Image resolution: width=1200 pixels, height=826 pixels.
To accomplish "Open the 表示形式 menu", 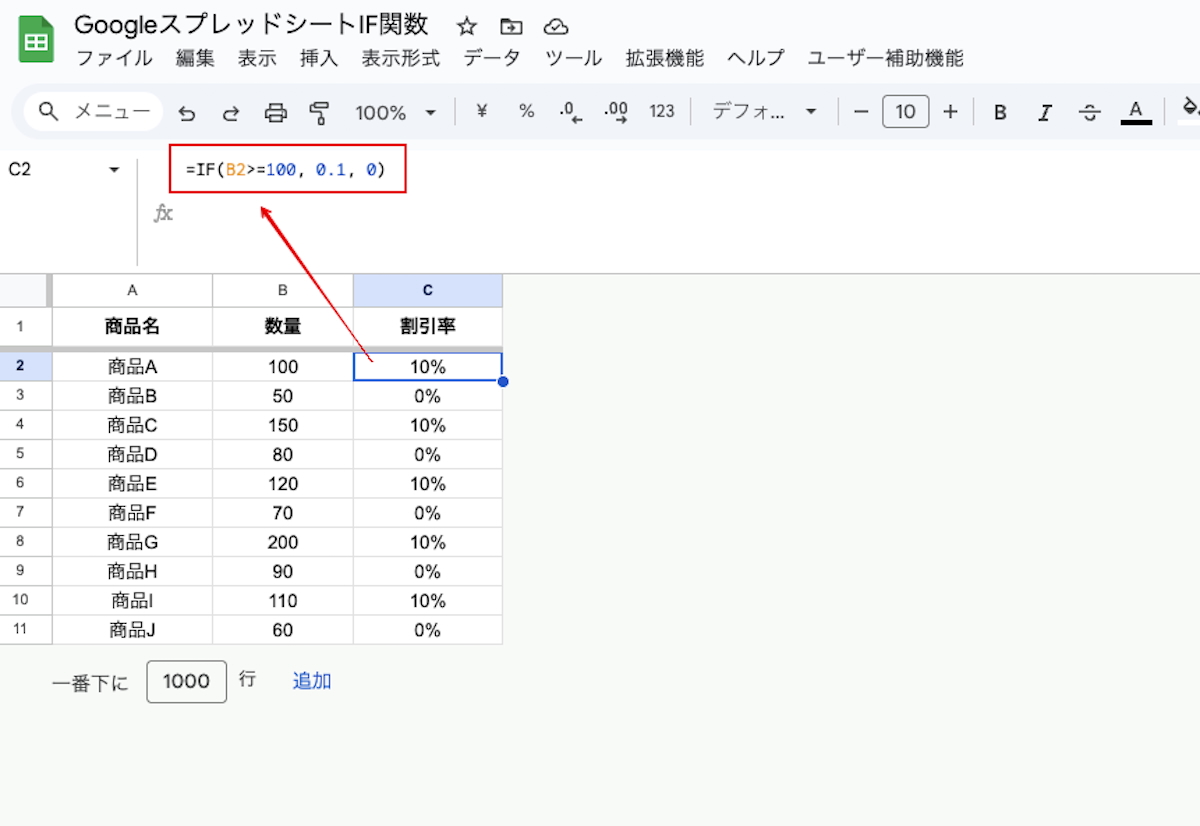I will pos(400,58).
